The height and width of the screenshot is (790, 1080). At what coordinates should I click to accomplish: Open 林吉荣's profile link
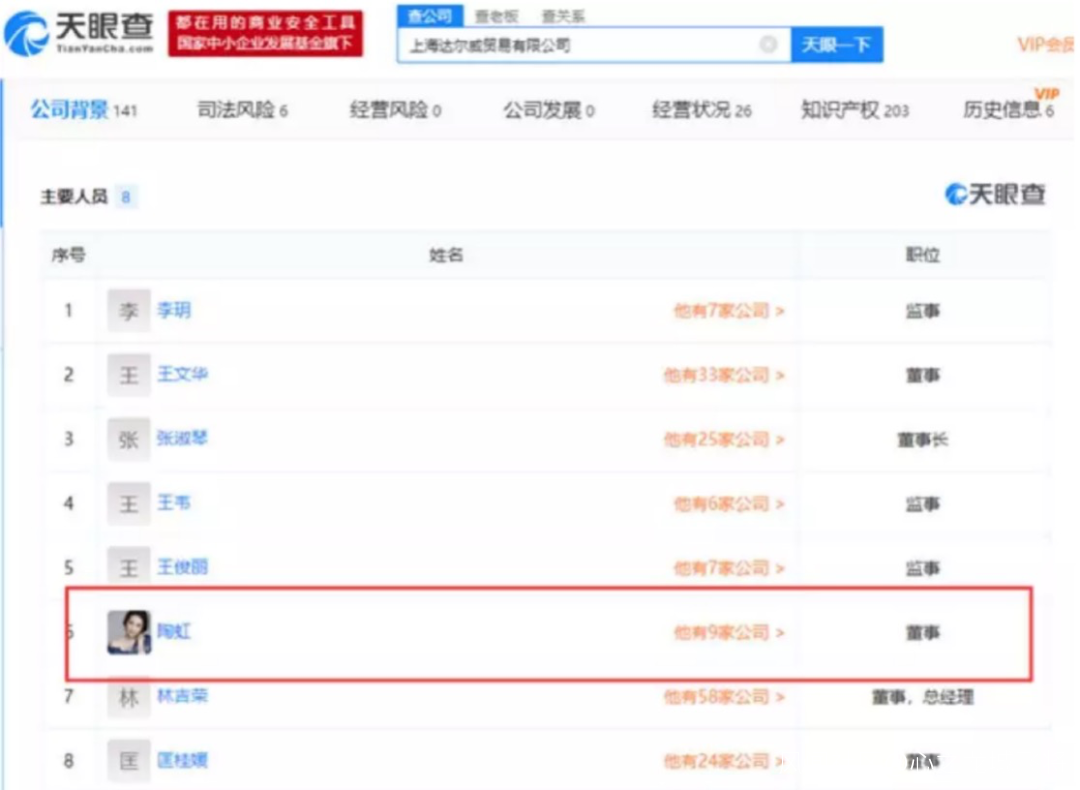pos(183,696)
